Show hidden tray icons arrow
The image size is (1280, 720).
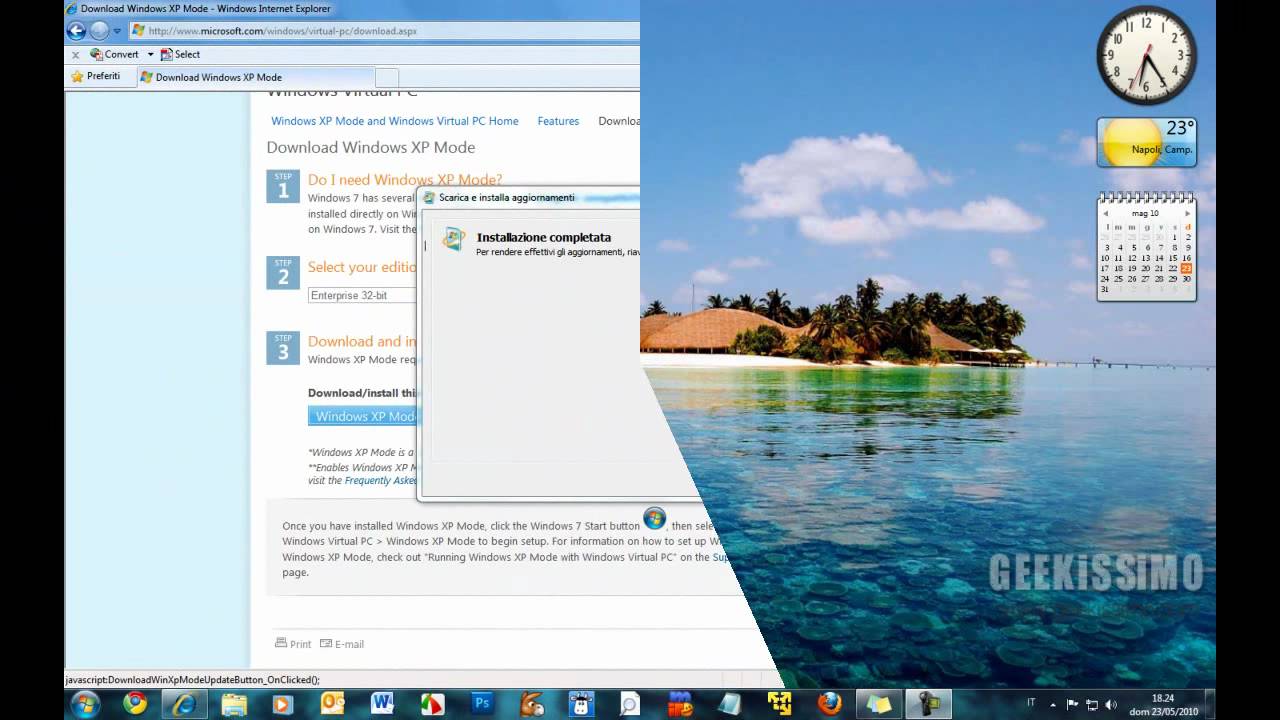click(1053, 704)
